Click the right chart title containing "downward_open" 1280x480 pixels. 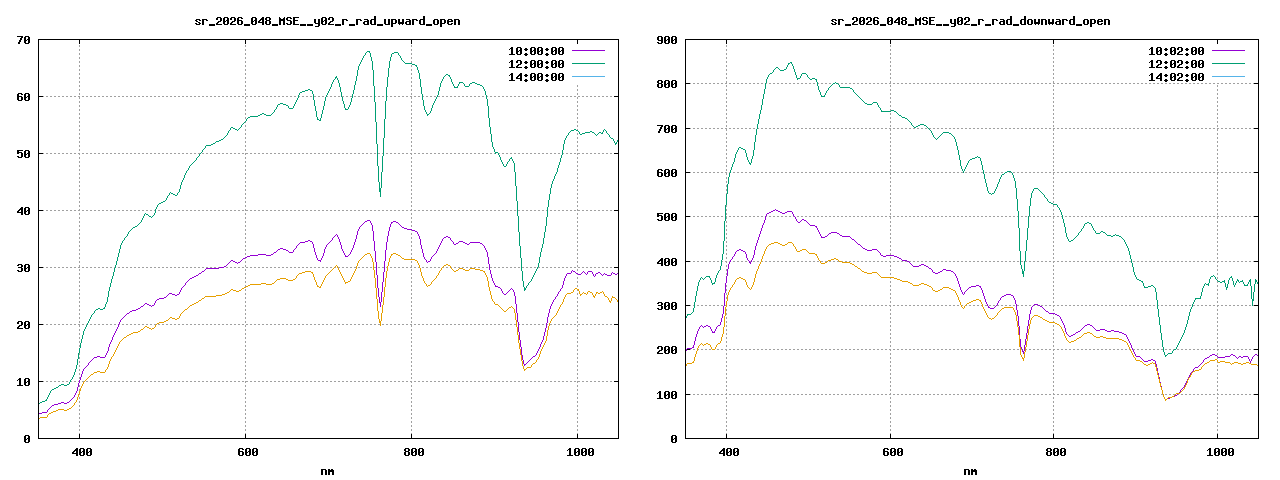(970, 21)
